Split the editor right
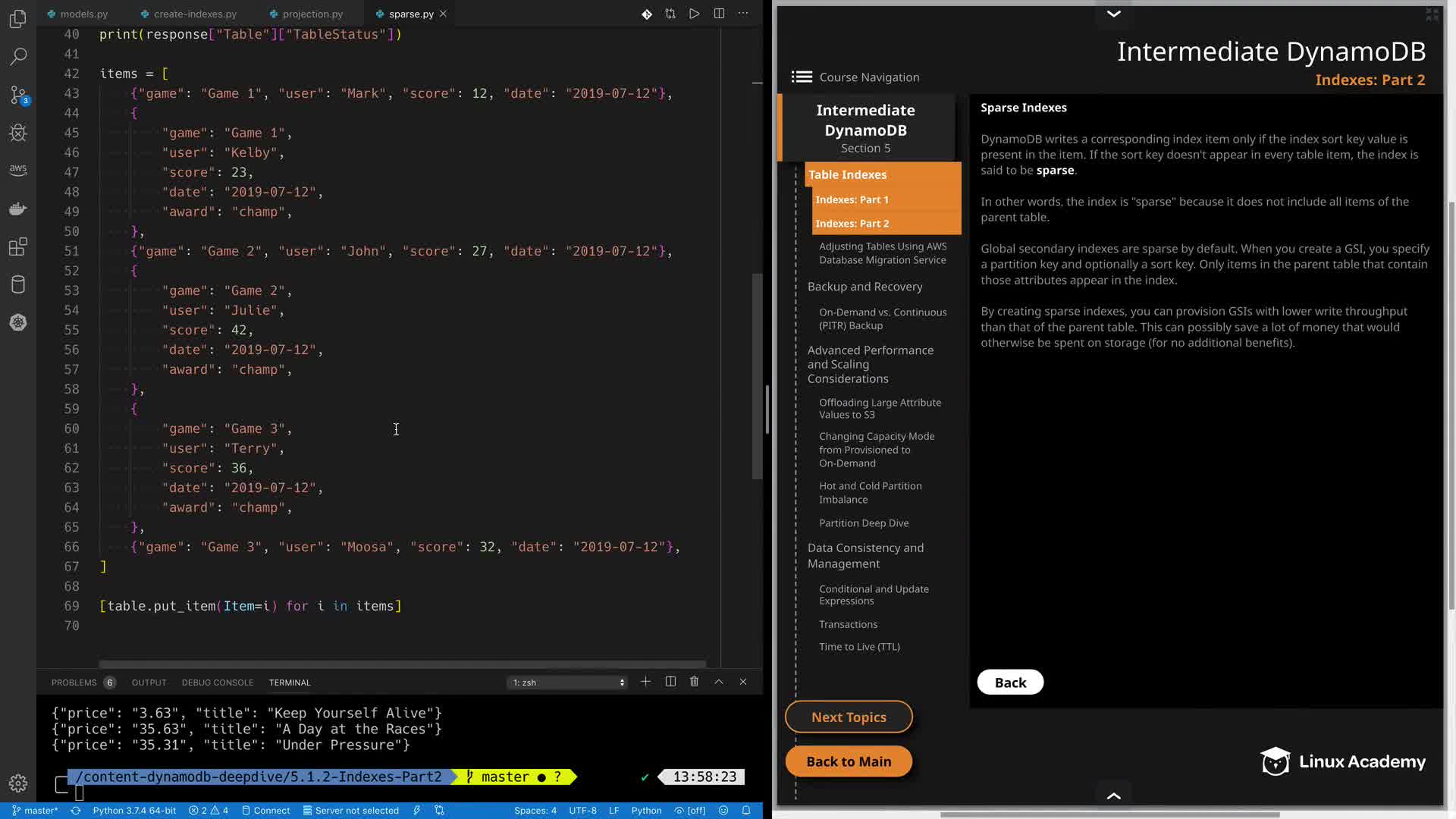 tap(719, 14)
